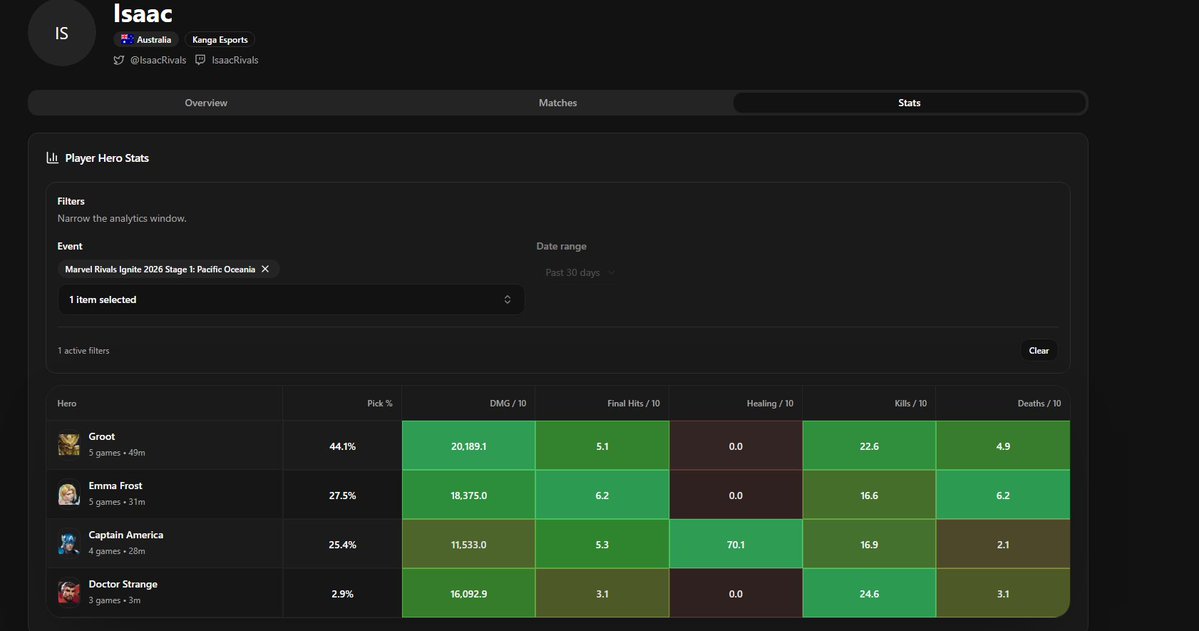
Task: Select the Emma Frost hero name
Action: [115, 486]
